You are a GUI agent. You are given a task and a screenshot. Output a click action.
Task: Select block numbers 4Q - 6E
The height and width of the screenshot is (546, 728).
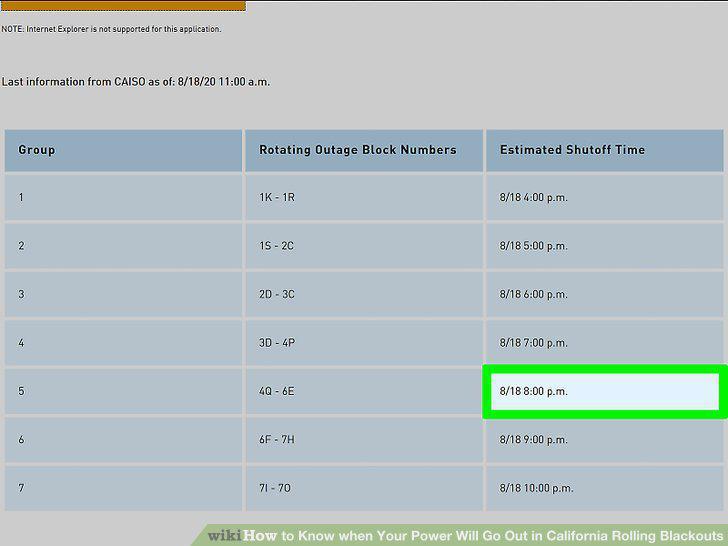364,391
